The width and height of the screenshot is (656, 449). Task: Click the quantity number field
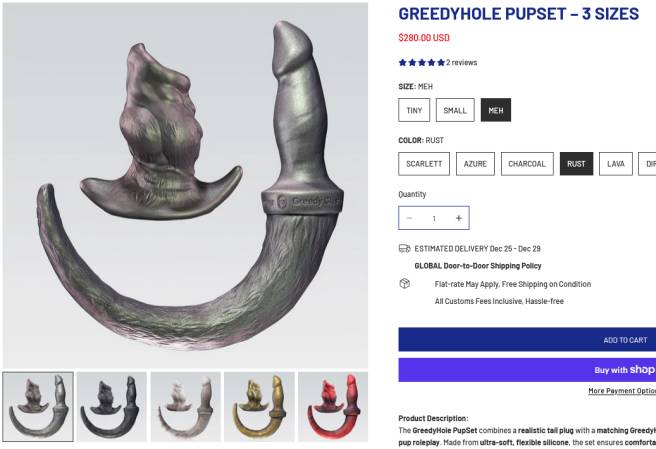434,218
